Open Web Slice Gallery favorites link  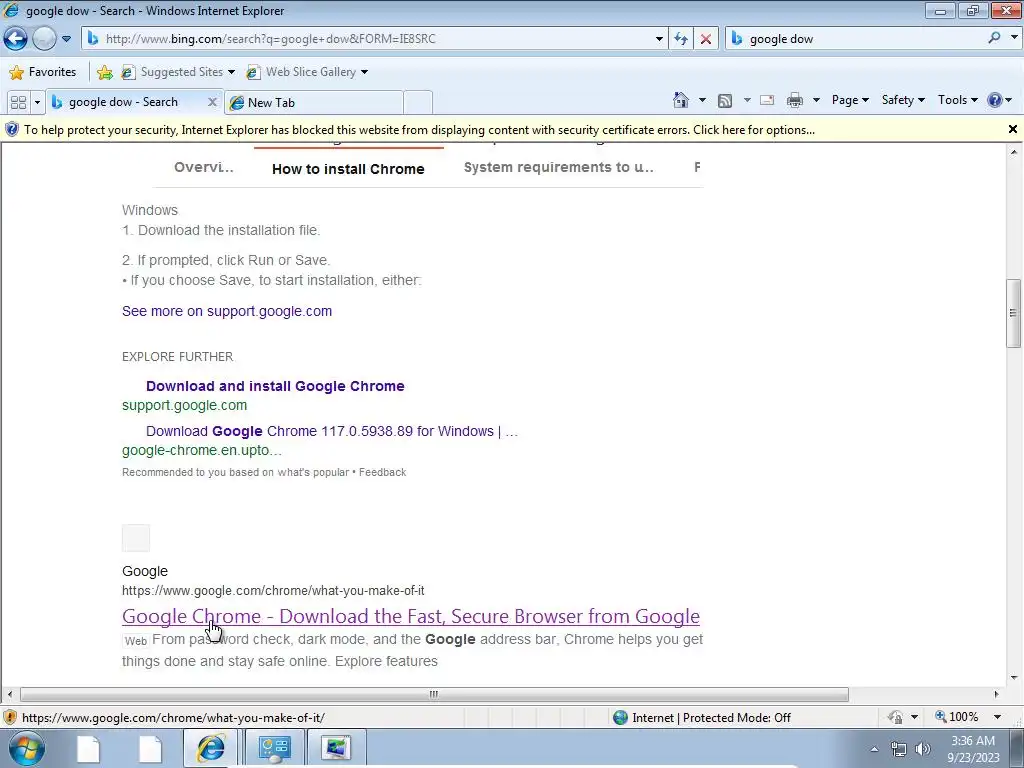click(307, 72)
